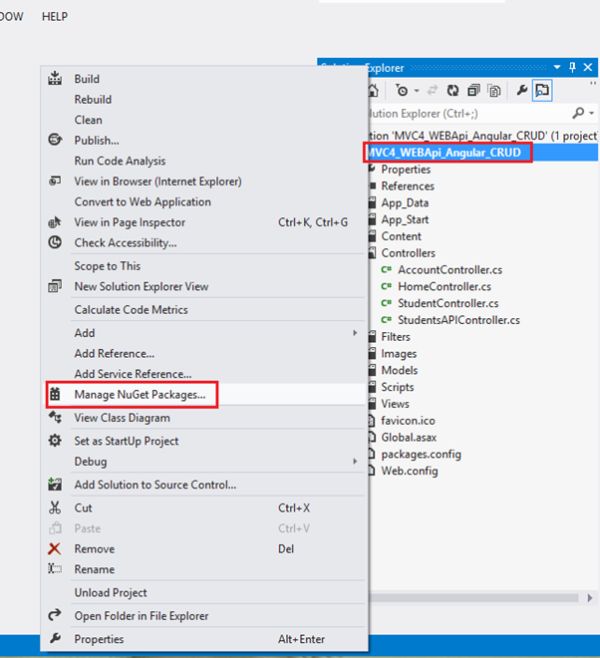Click the Build icon in context menu

[x=55, y=78]
